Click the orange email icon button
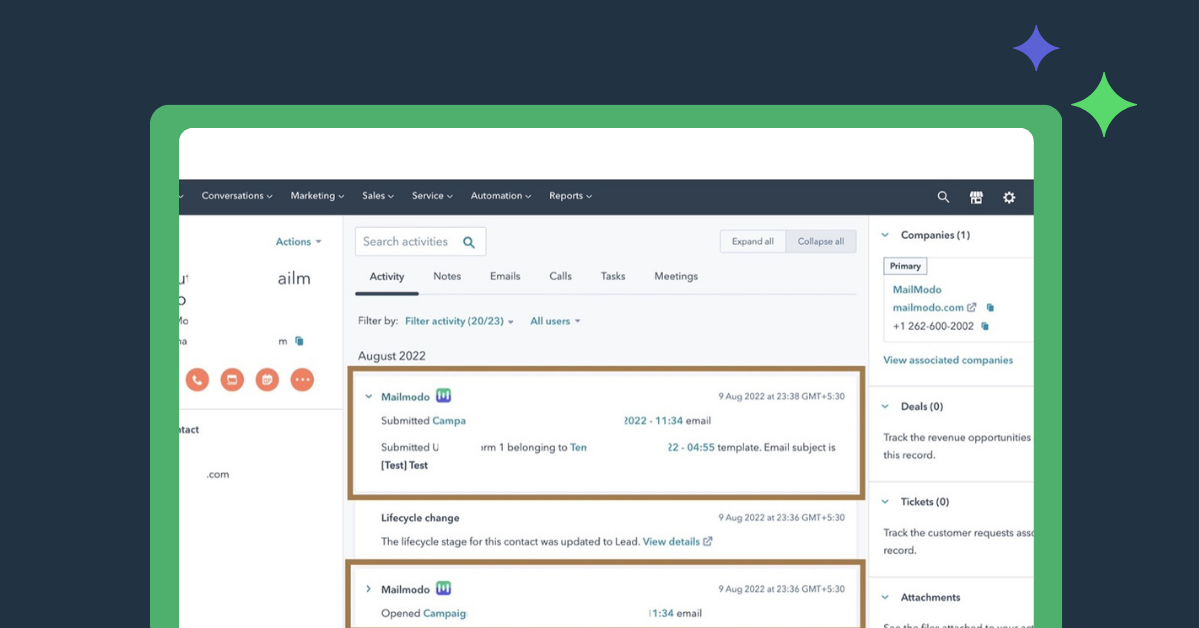Image resolution: width=1200 pixels, height=628 pixels. point(232,380)
